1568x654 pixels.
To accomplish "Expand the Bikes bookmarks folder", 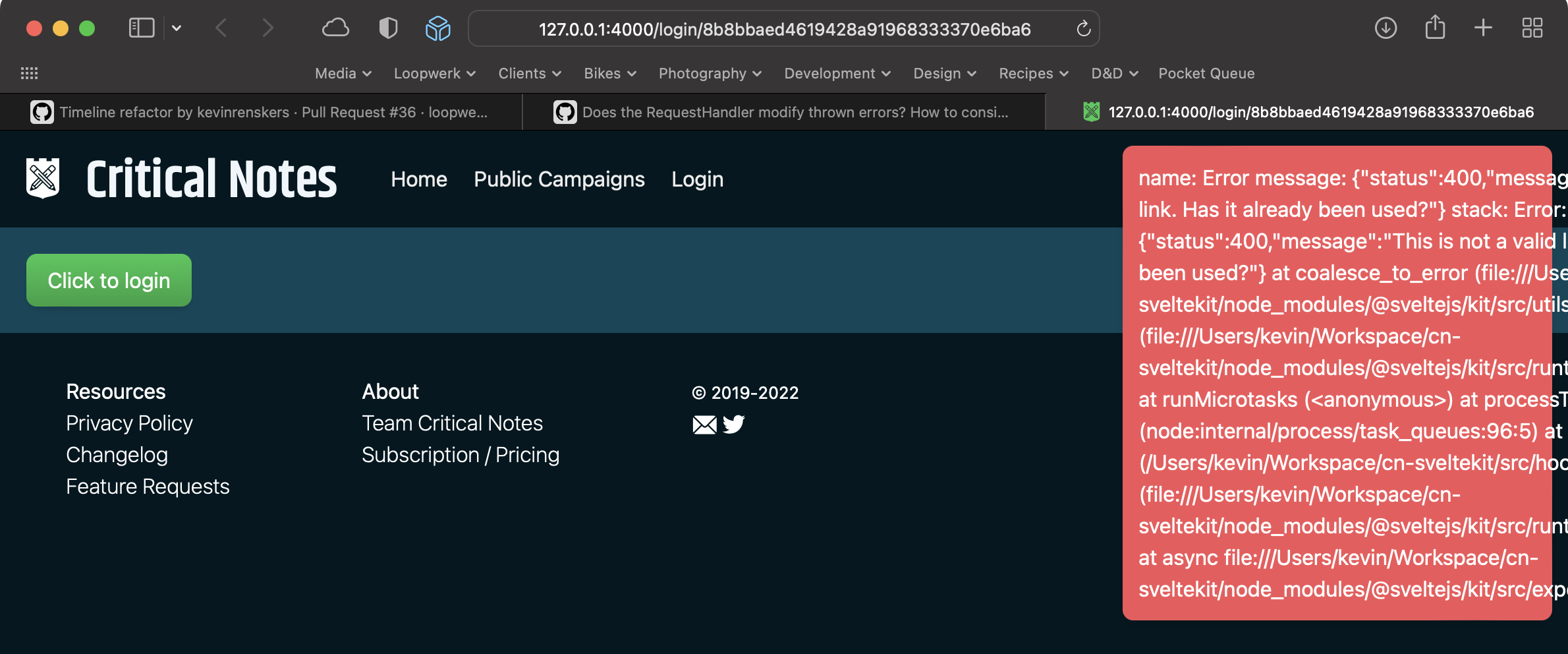I will coord(610,73).
